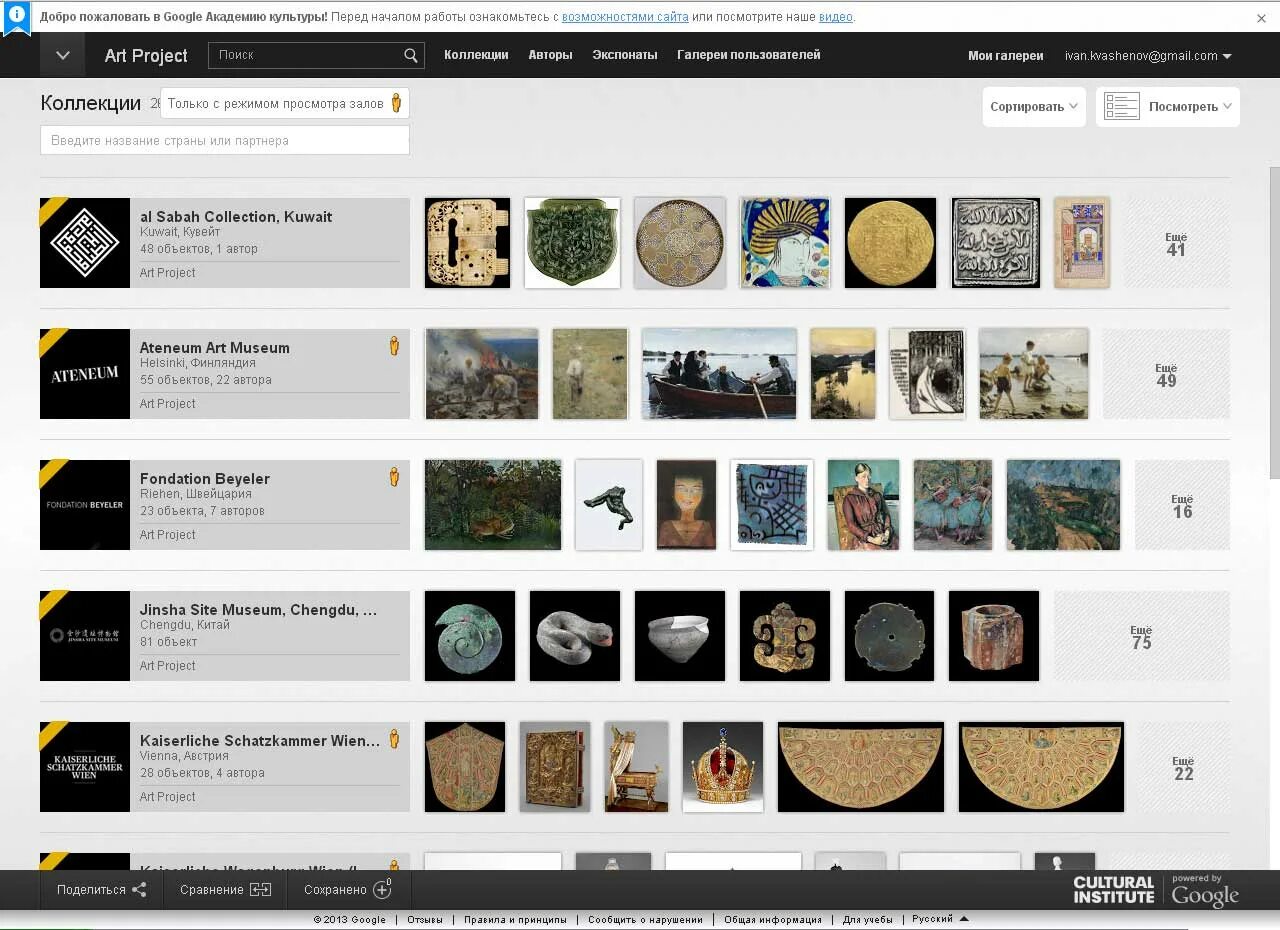Screen dimensions: 1280x930
Task: Click the blue info icon
Action: [16, 17]
